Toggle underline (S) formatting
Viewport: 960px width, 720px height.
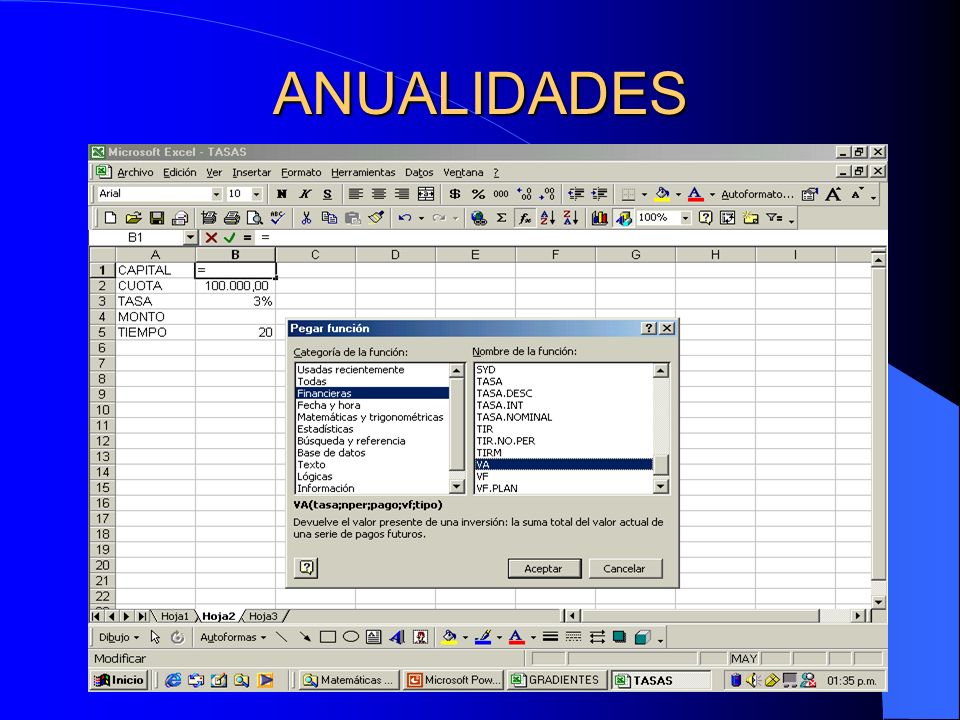(328, 194)
